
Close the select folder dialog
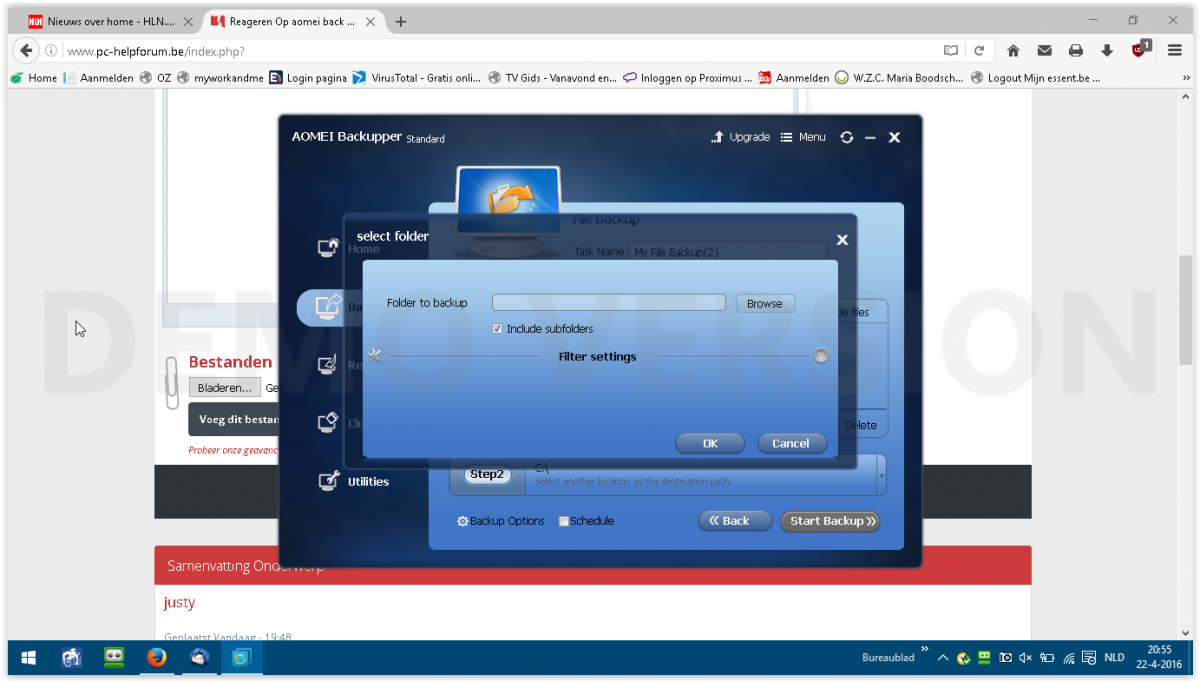point(842,240)
